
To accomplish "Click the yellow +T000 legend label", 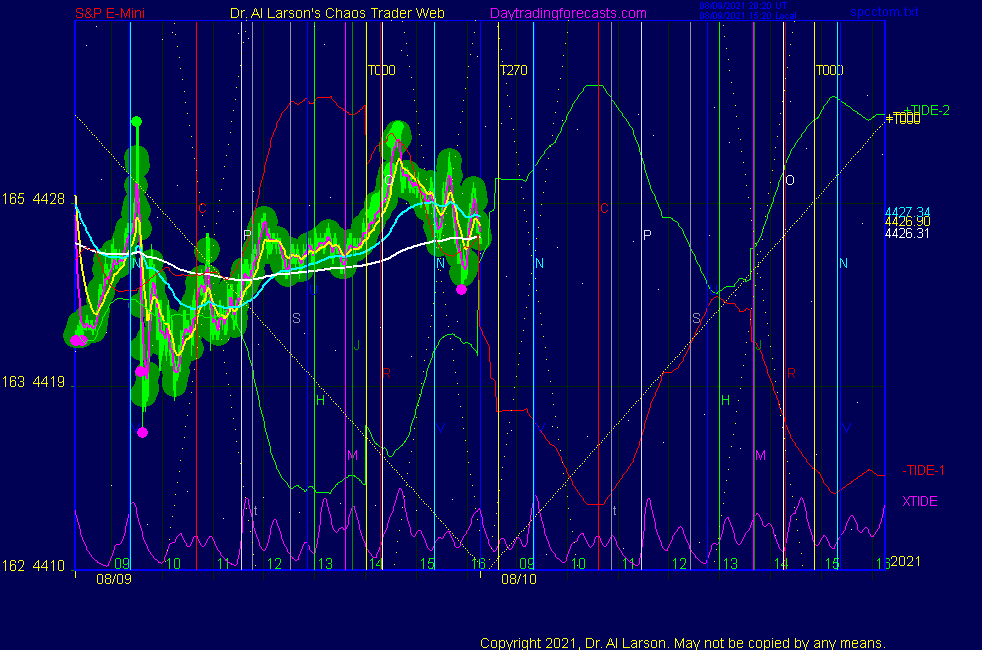I will tap(902, 118).
